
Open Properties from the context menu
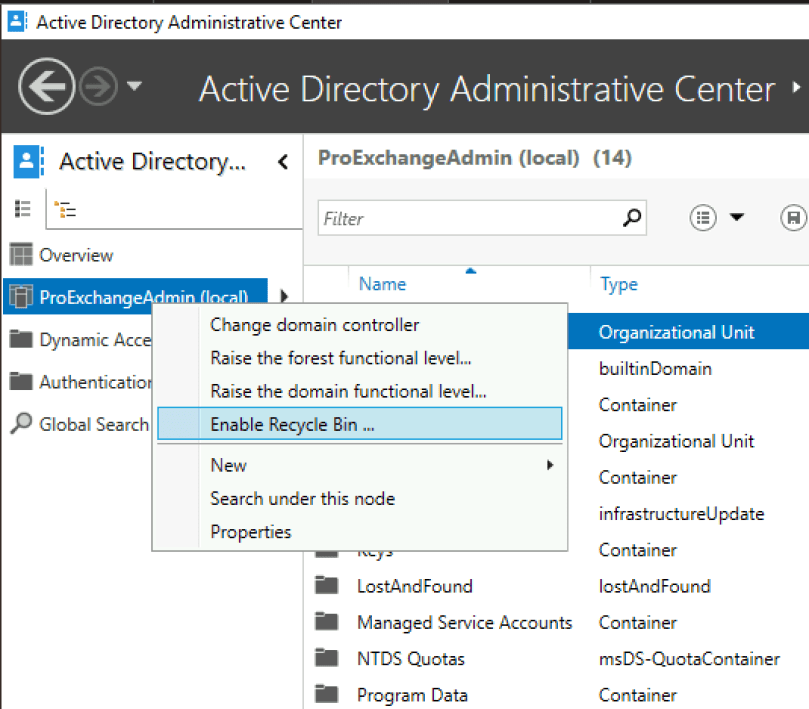(250, 531)
